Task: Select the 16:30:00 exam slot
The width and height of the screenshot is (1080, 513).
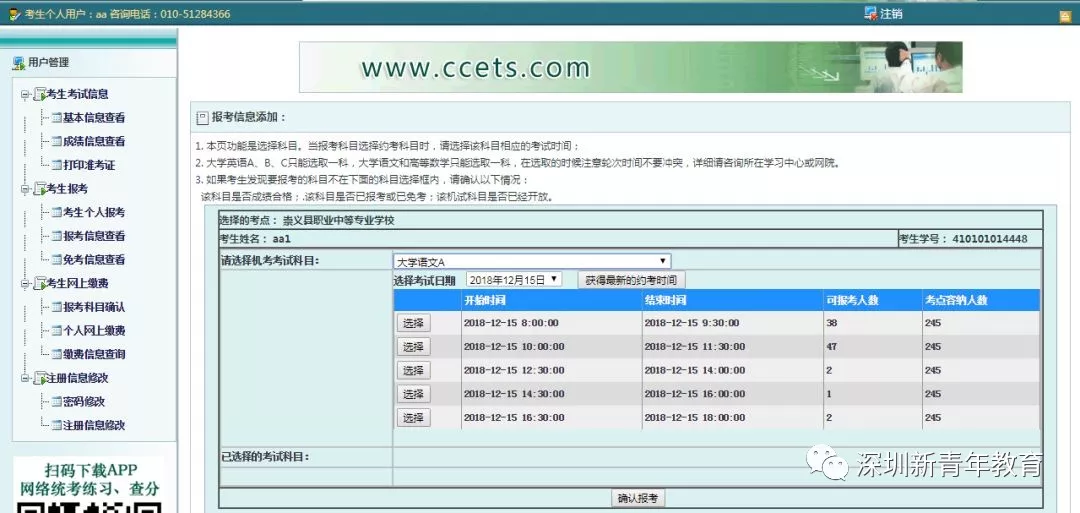Action: [413, 417]
